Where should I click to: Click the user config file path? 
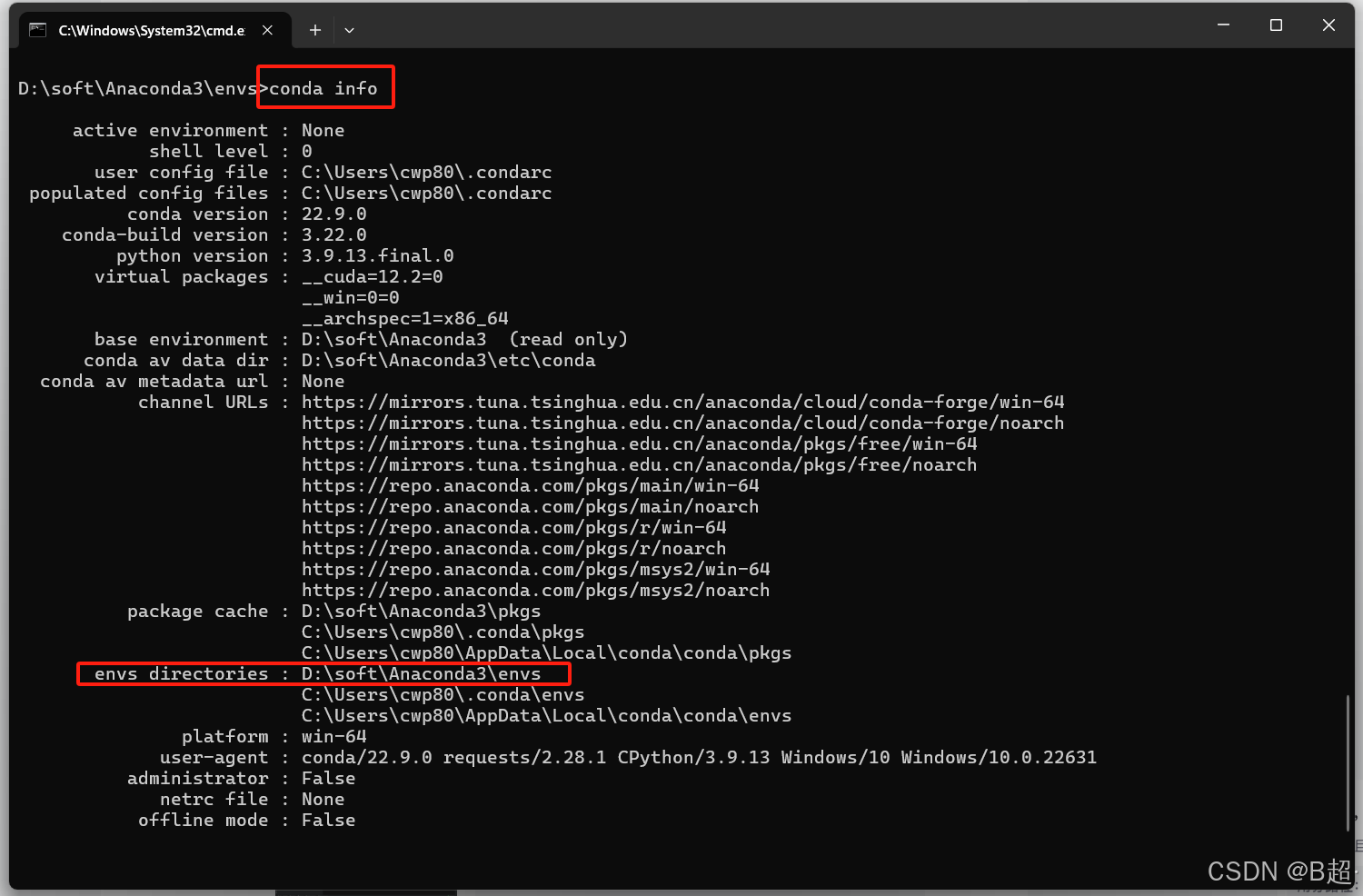[426, 172]
